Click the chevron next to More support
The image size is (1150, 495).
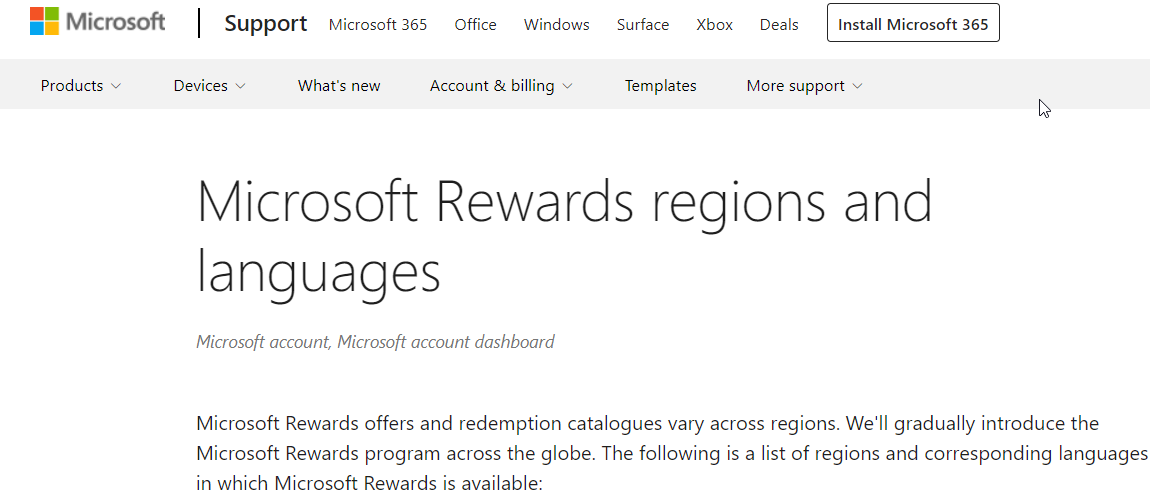click(857, 87)
